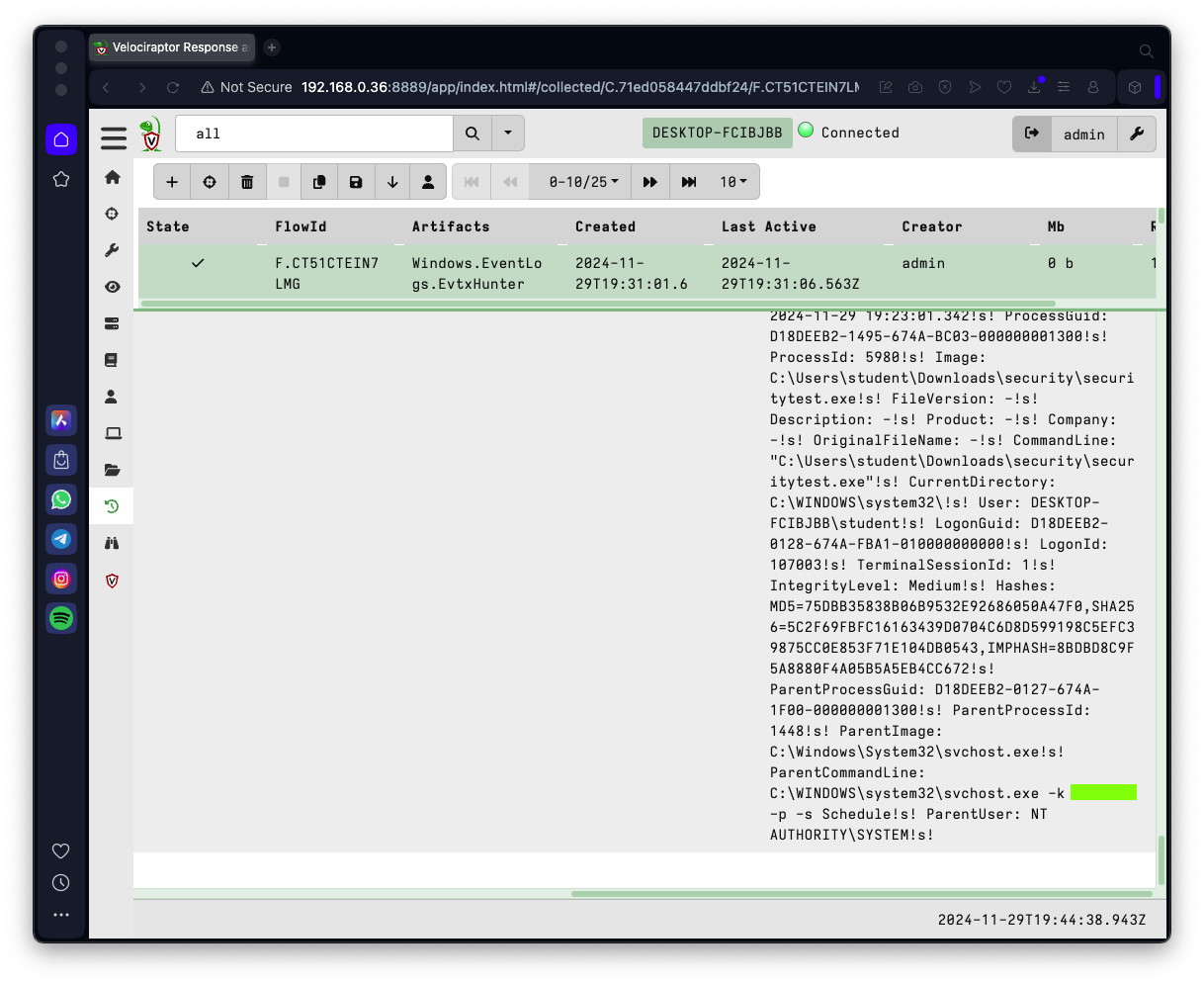
Task: Open Notebooks book icon in sidebar
Action: [112, 360]
